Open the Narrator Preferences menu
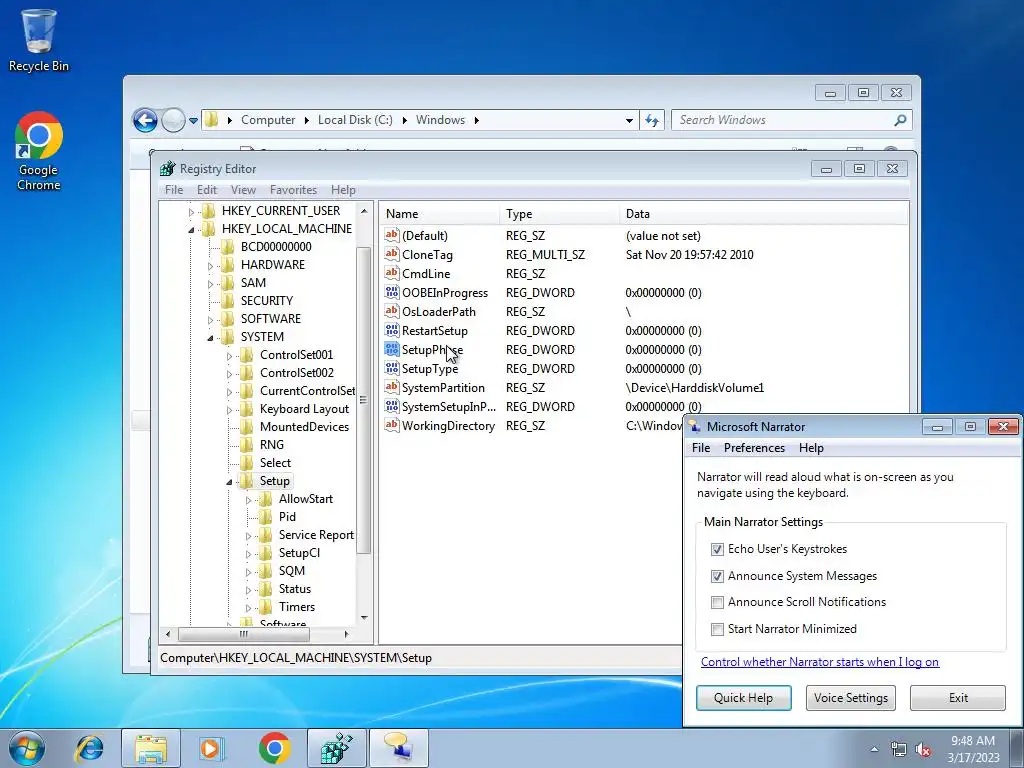 click(754, 447)
